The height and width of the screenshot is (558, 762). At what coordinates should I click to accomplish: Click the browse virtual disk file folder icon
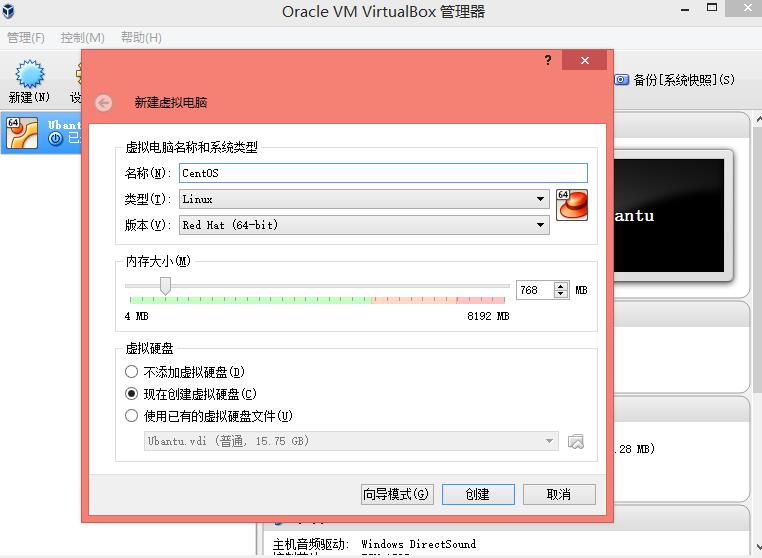(576, 441)
